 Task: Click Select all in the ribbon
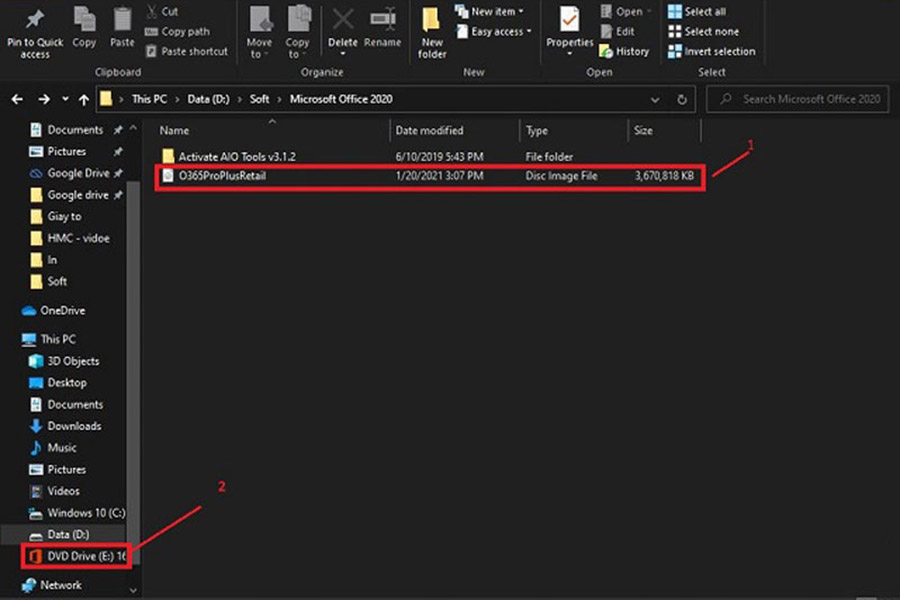pos(697,11)
